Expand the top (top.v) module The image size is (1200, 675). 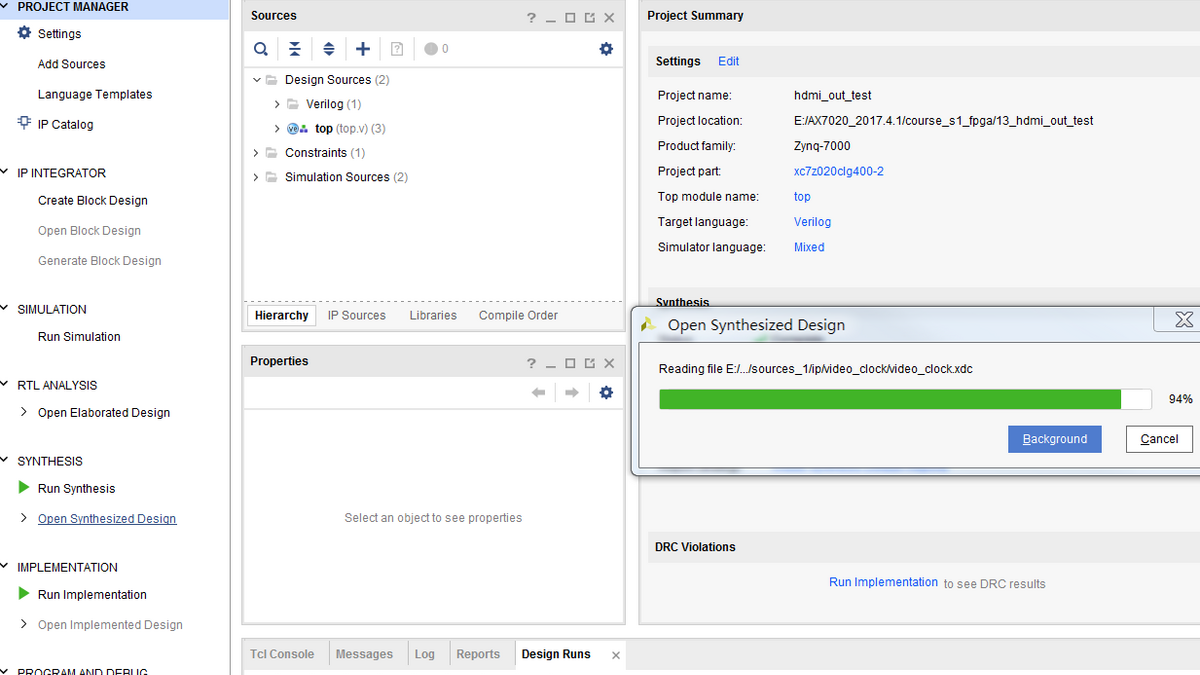pos(277,129)
